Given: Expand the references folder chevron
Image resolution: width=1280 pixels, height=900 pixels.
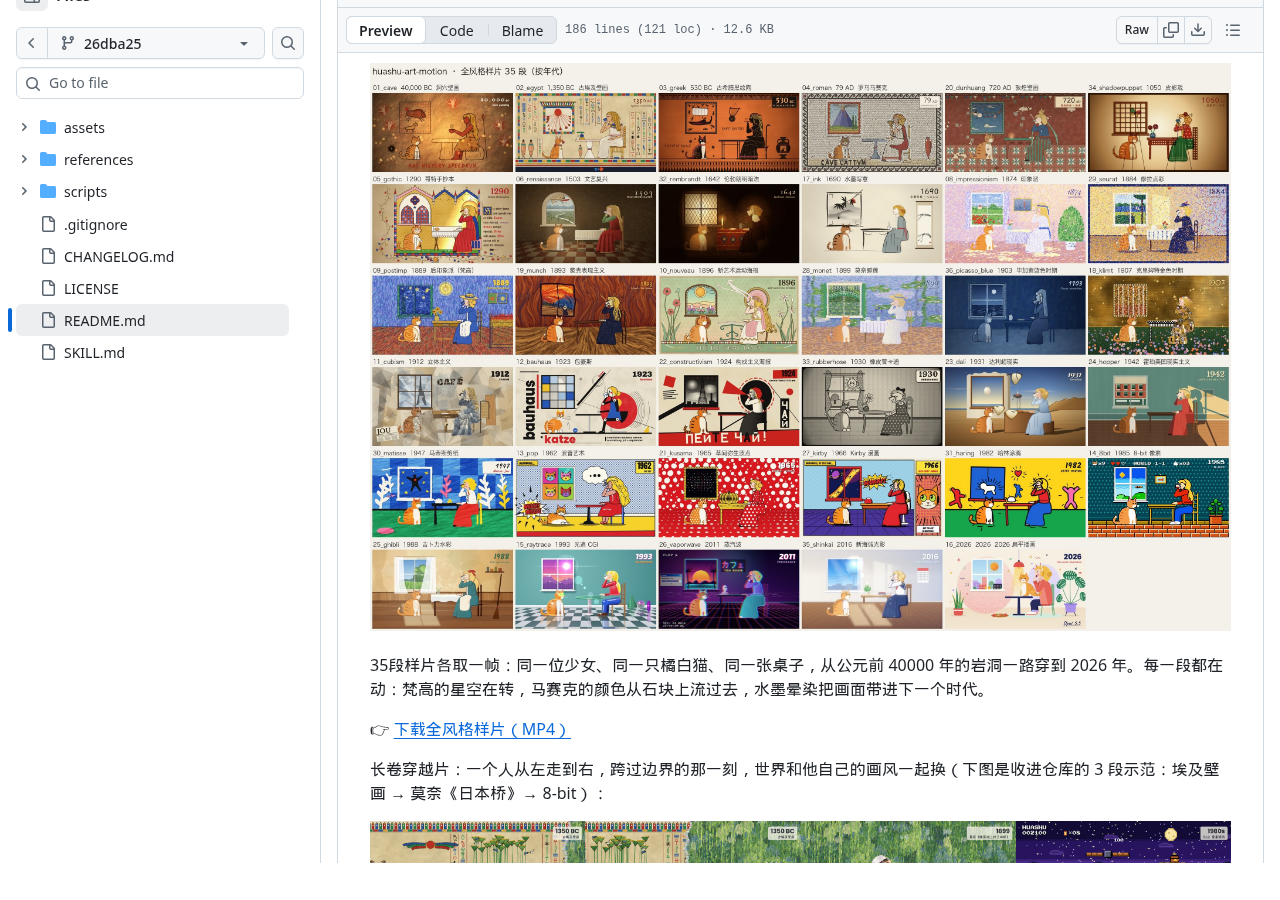Looking at the screenshot, I should point(24,159).
